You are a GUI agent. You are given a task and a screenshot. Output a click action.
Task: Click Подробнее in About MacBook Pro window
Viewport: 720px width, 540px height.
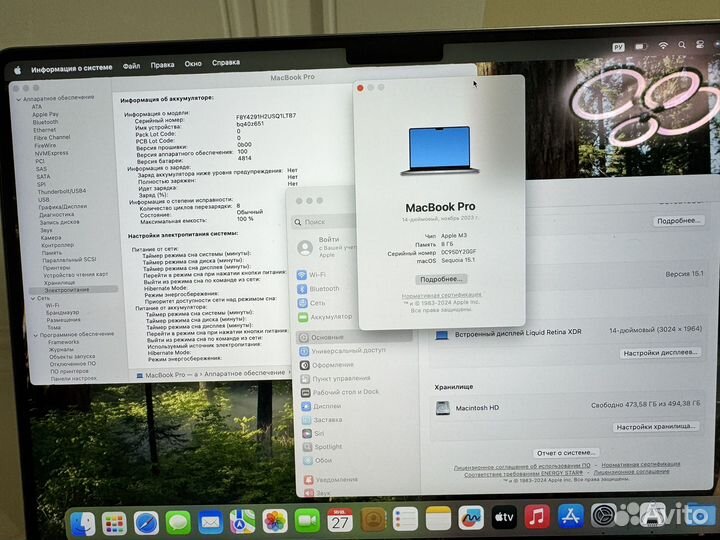coord(441,279)
